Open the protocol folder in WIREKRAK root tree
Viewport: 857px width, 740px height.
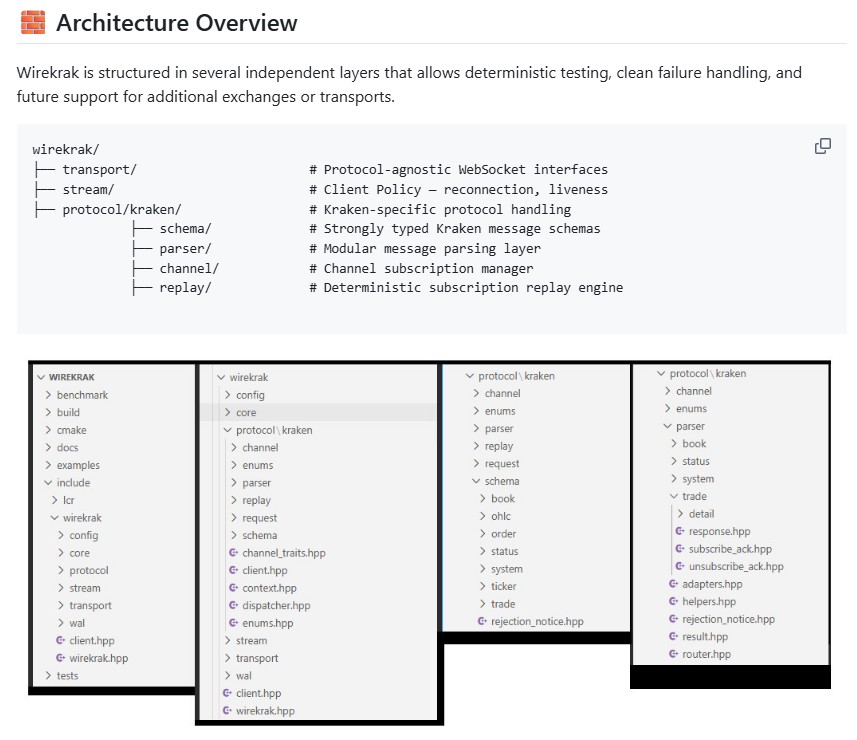[89, 570]
